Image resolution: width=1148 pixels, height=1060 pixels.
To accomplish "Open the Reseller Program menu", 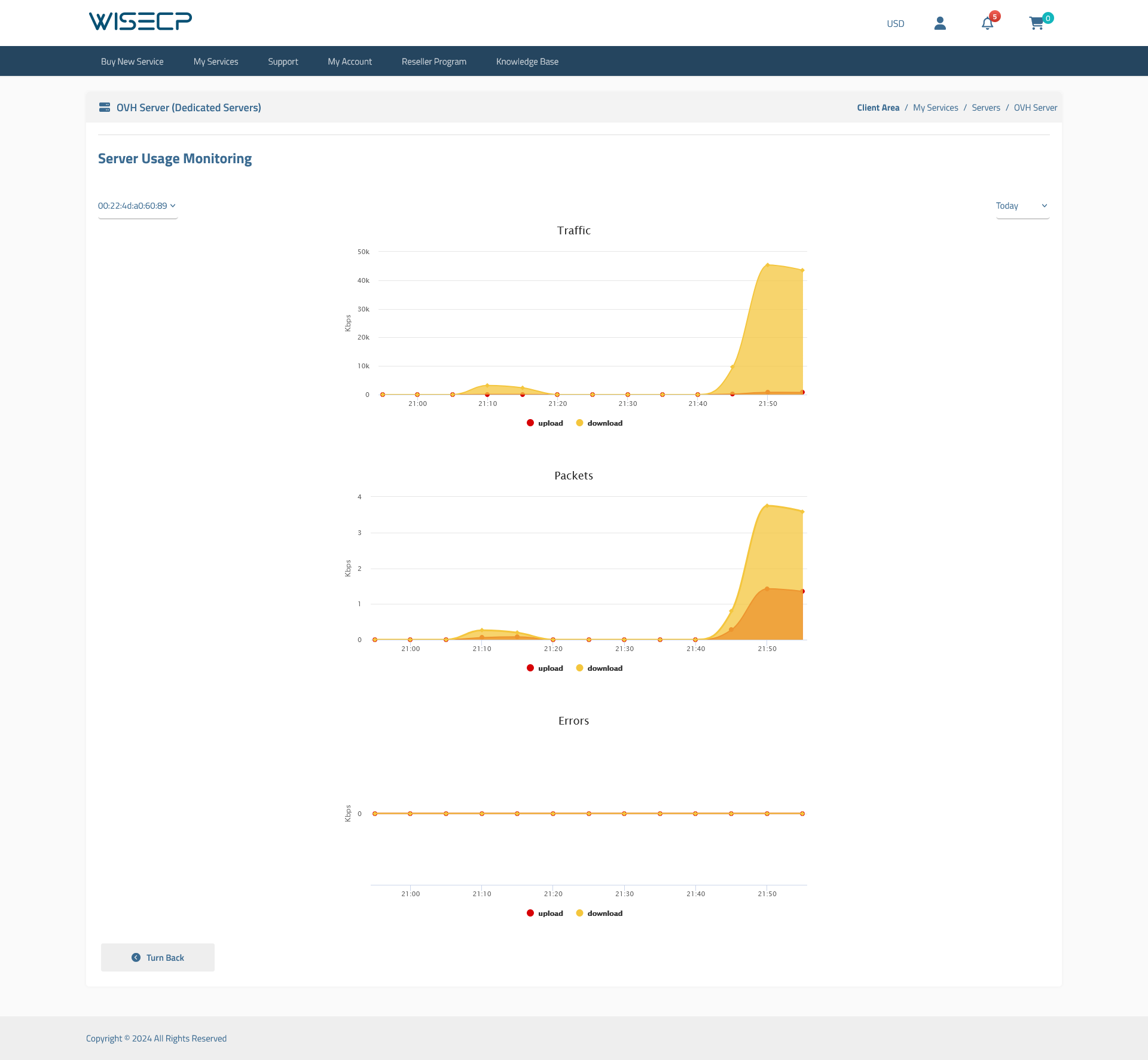I will coord(434,62).
